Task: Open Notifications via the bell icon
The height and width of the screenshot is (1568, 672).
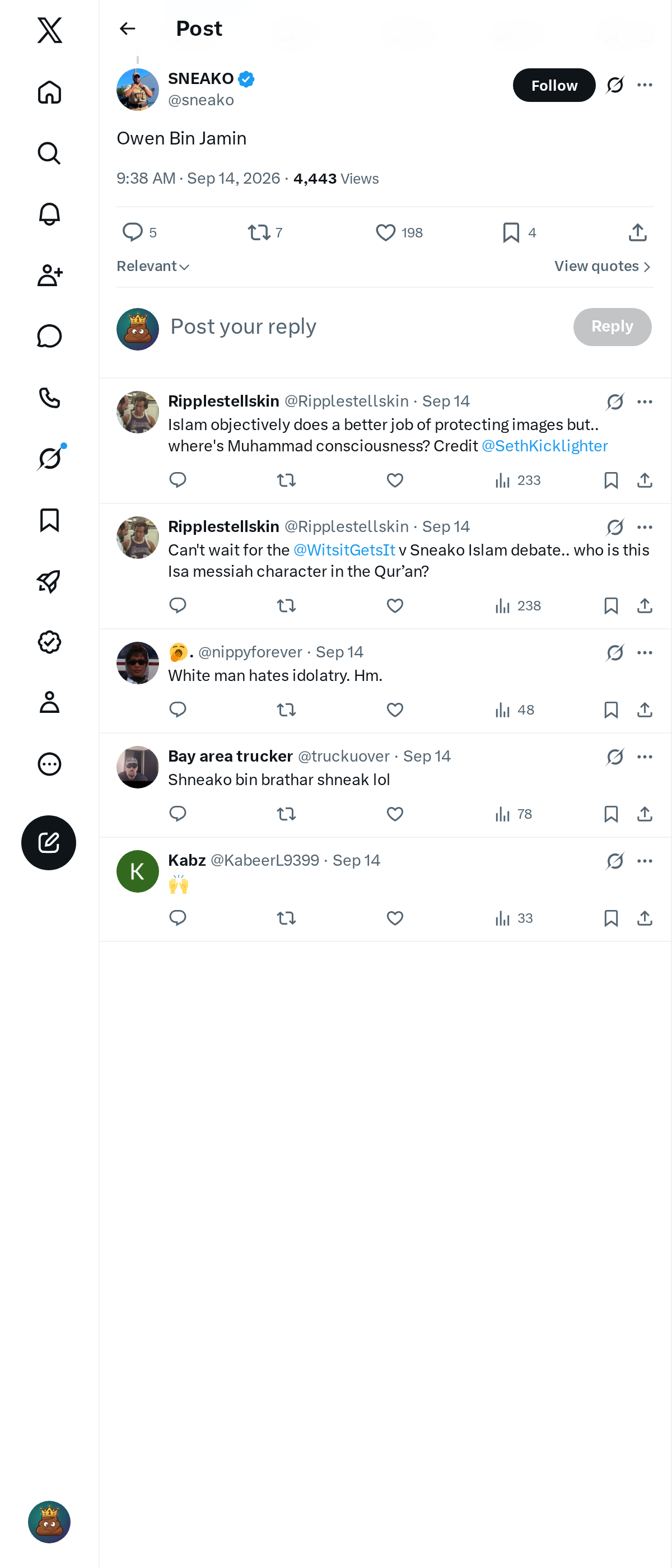Action: point(49,214)
